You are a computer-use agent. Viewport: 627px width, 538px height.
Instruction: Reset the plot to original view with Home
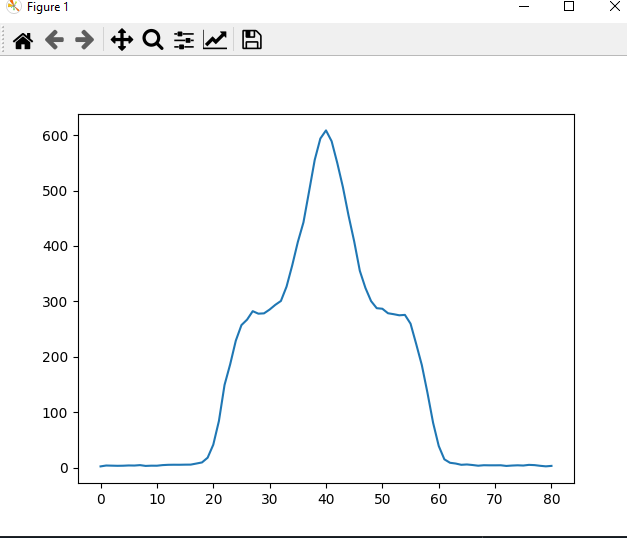[22, 40]
